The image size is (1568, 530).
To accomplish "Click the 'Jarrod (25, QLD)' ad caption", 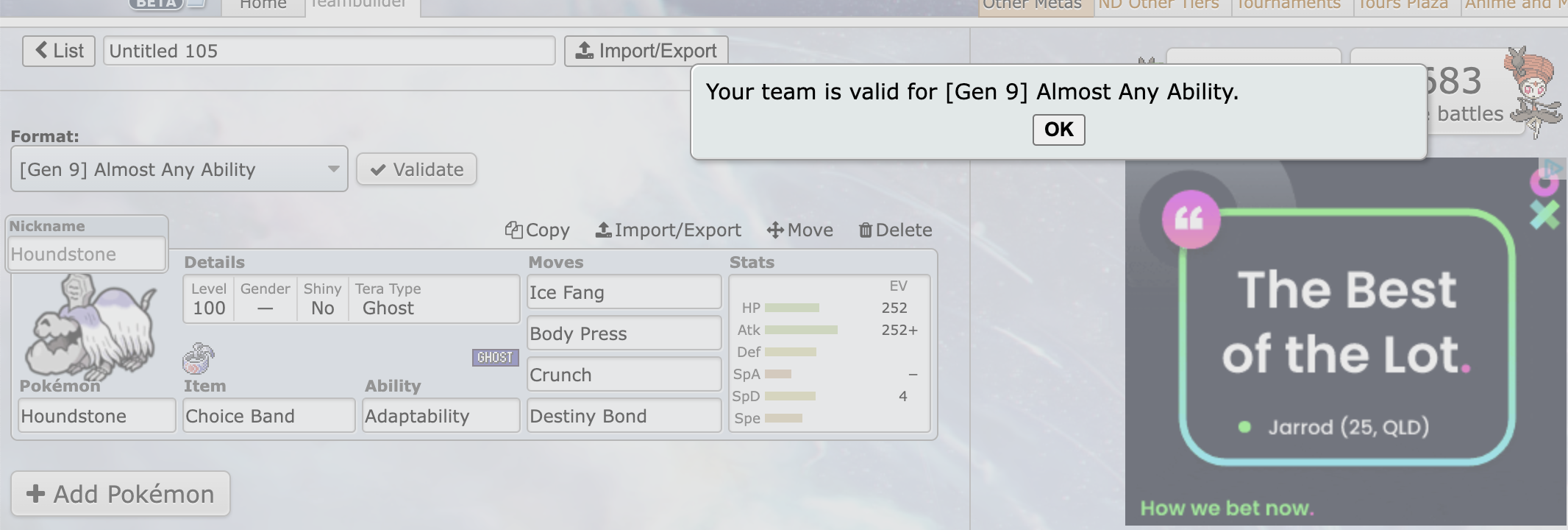I will coord(1348,427).
